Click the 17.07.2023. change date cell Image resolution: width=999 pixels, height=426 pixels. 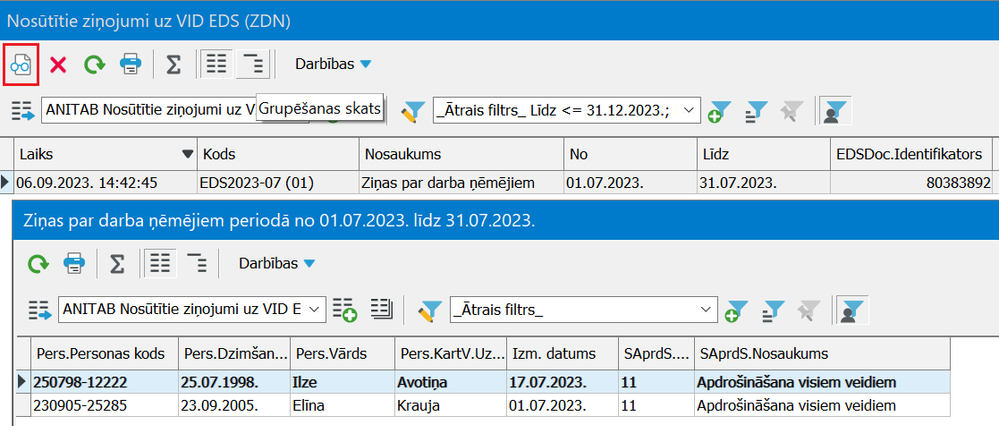point(563,383)
